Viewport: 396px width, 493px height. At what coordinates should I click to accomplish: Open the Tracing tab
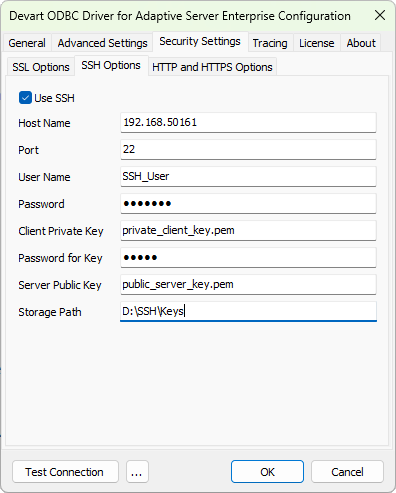[x=270, y=43]
